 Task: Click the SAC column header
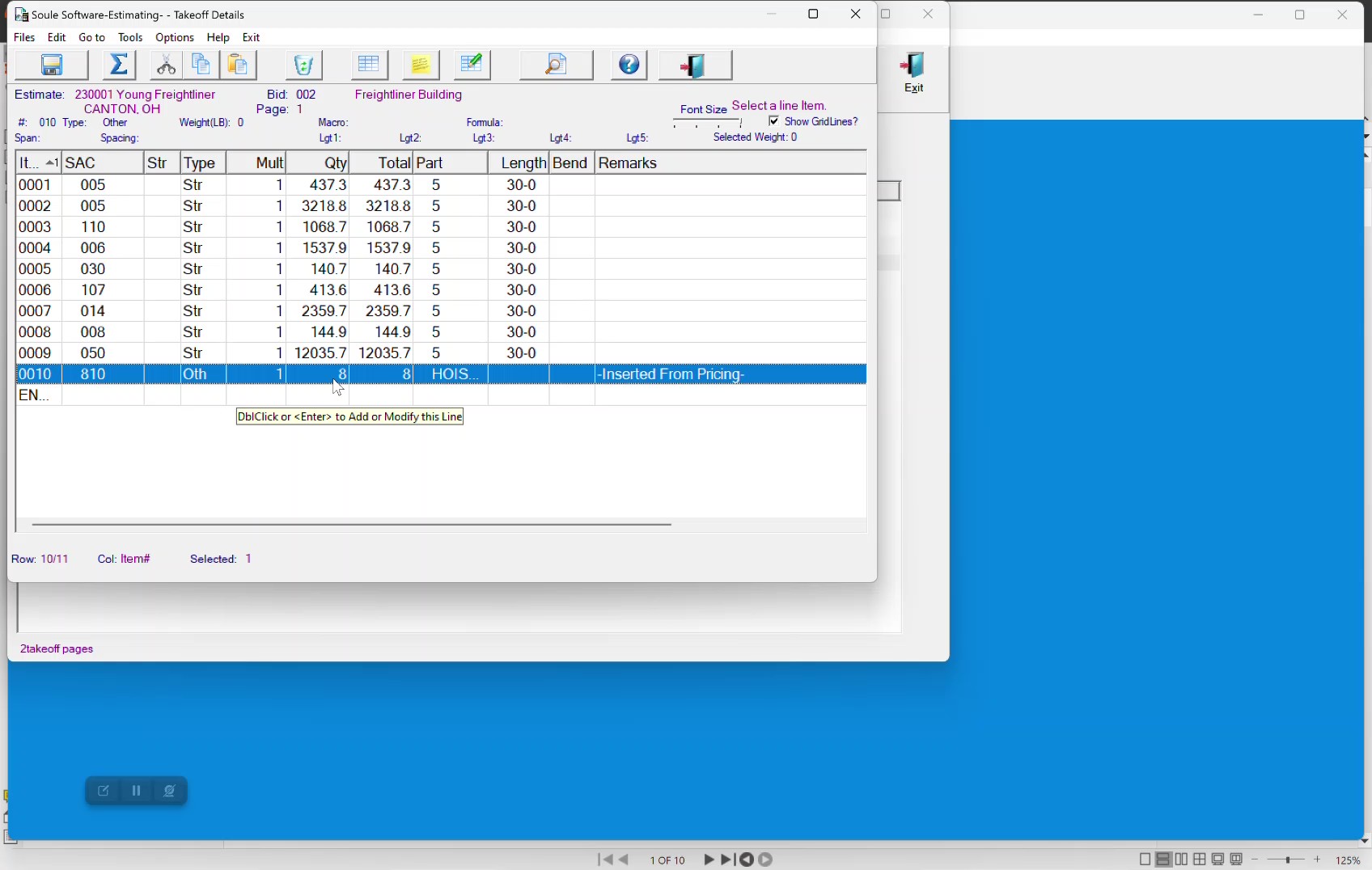[103, 163]
